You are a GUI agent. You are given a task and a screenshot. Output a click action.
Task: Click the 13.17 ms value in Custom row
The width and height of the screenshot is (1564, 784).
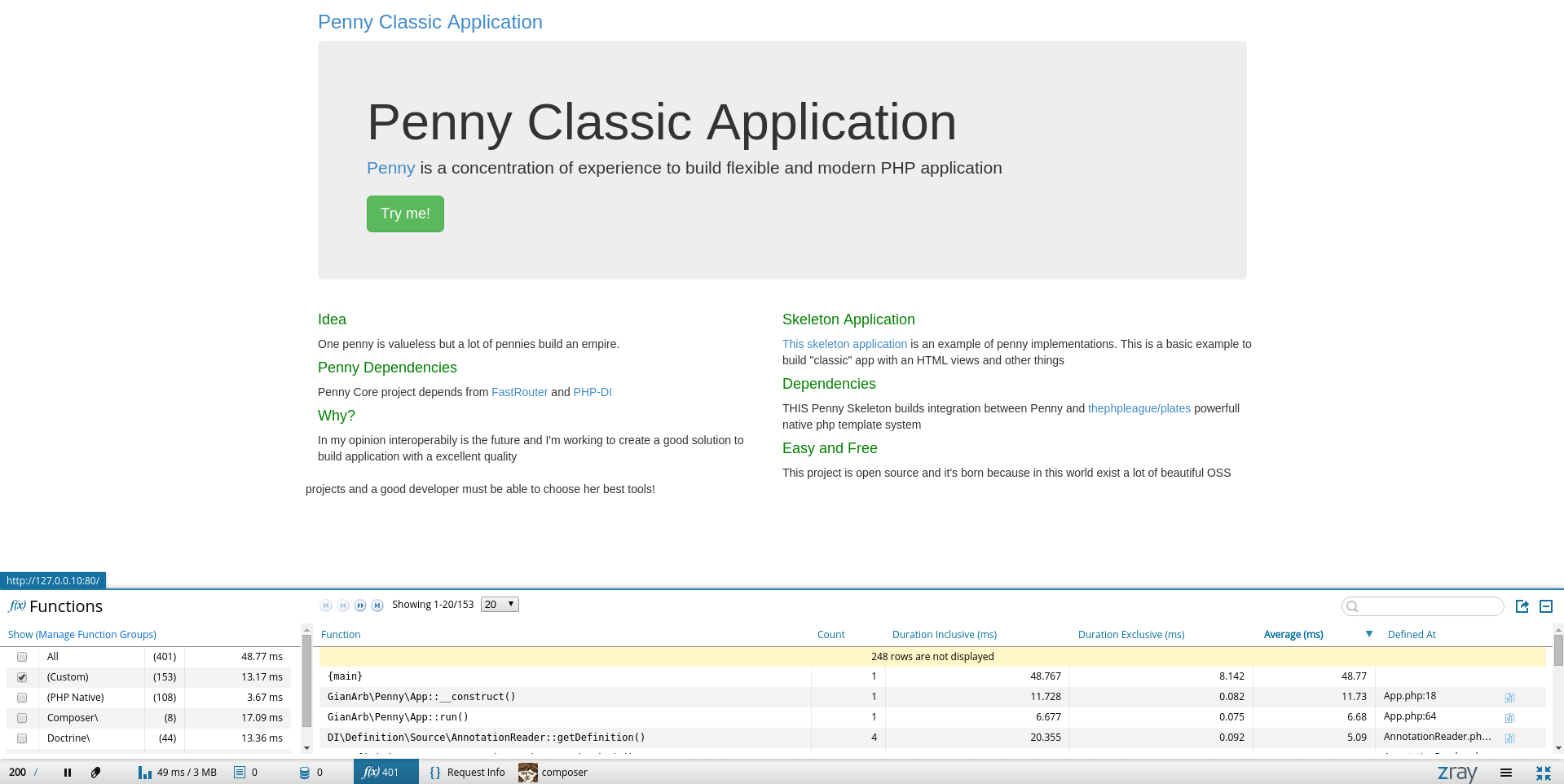(x=262, y=677)
